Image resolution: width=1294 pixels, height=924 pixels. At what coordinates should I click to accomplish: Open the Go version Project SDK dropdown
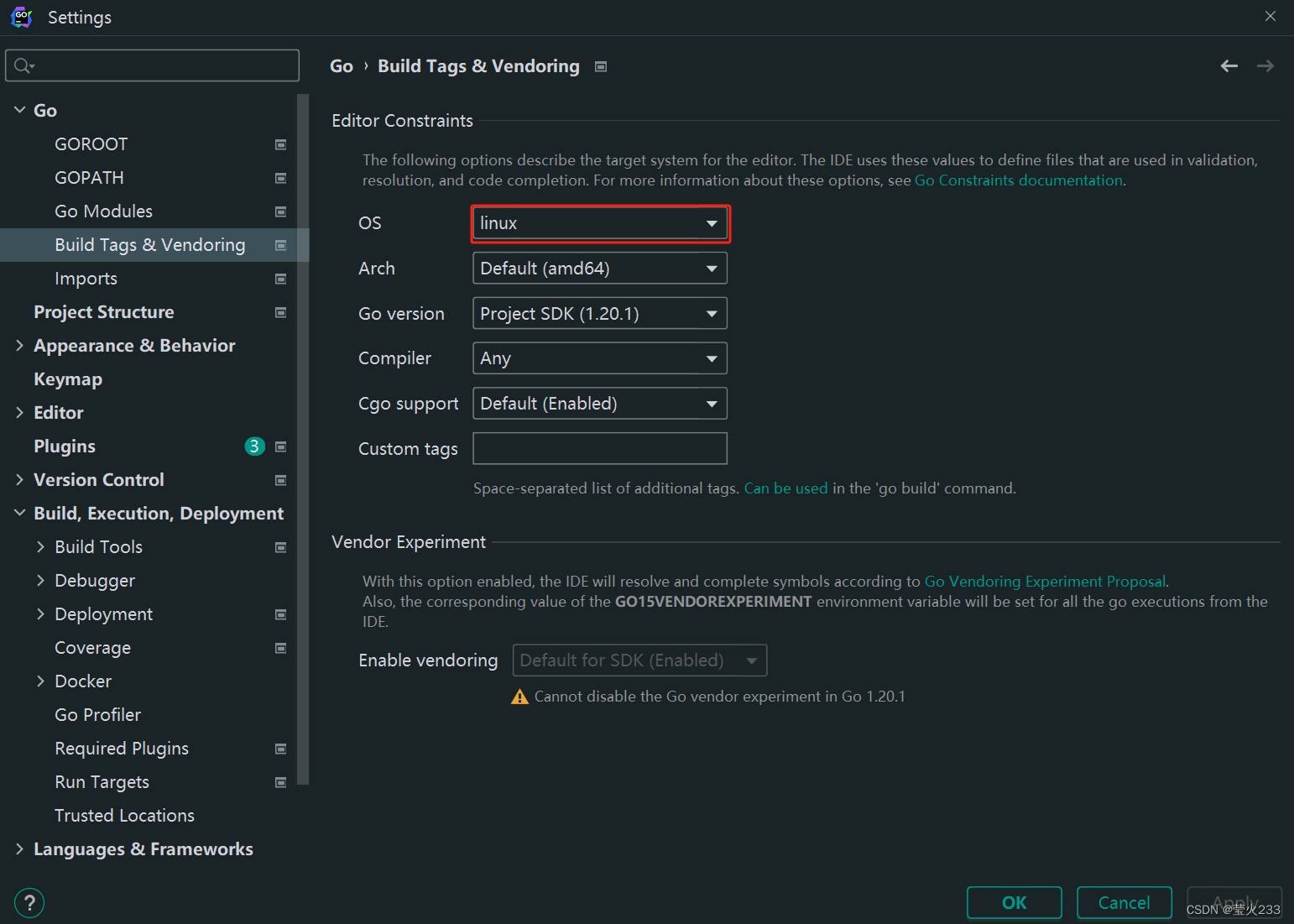(600, 314)
